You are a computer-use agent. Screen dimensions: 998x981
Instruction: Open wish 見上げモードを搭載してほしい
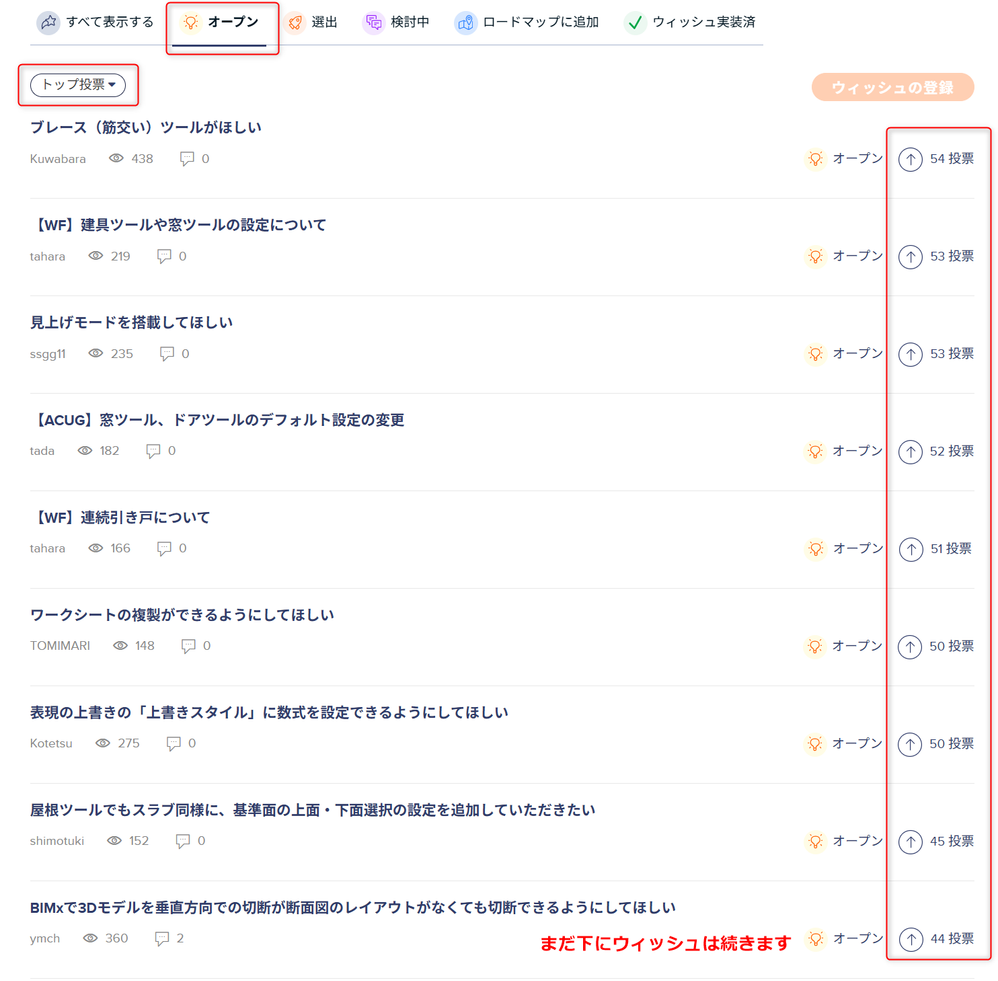click(131, 322)
